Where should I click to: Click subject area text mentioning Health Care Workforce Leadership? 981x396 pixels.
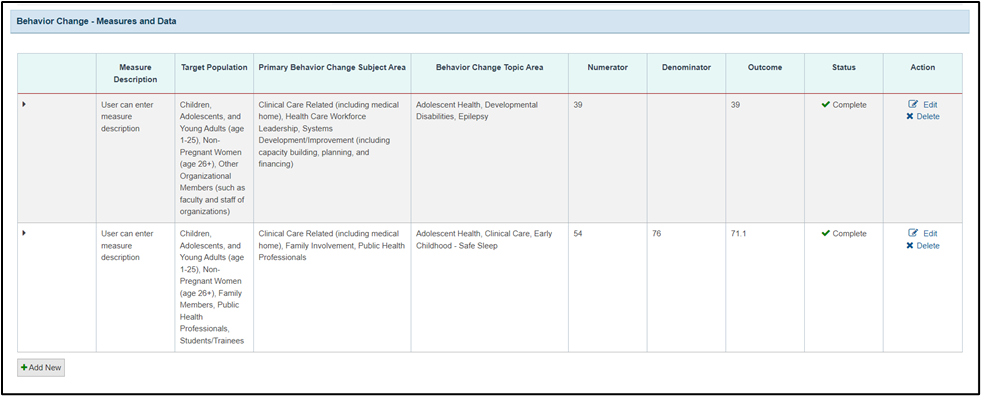329,135
